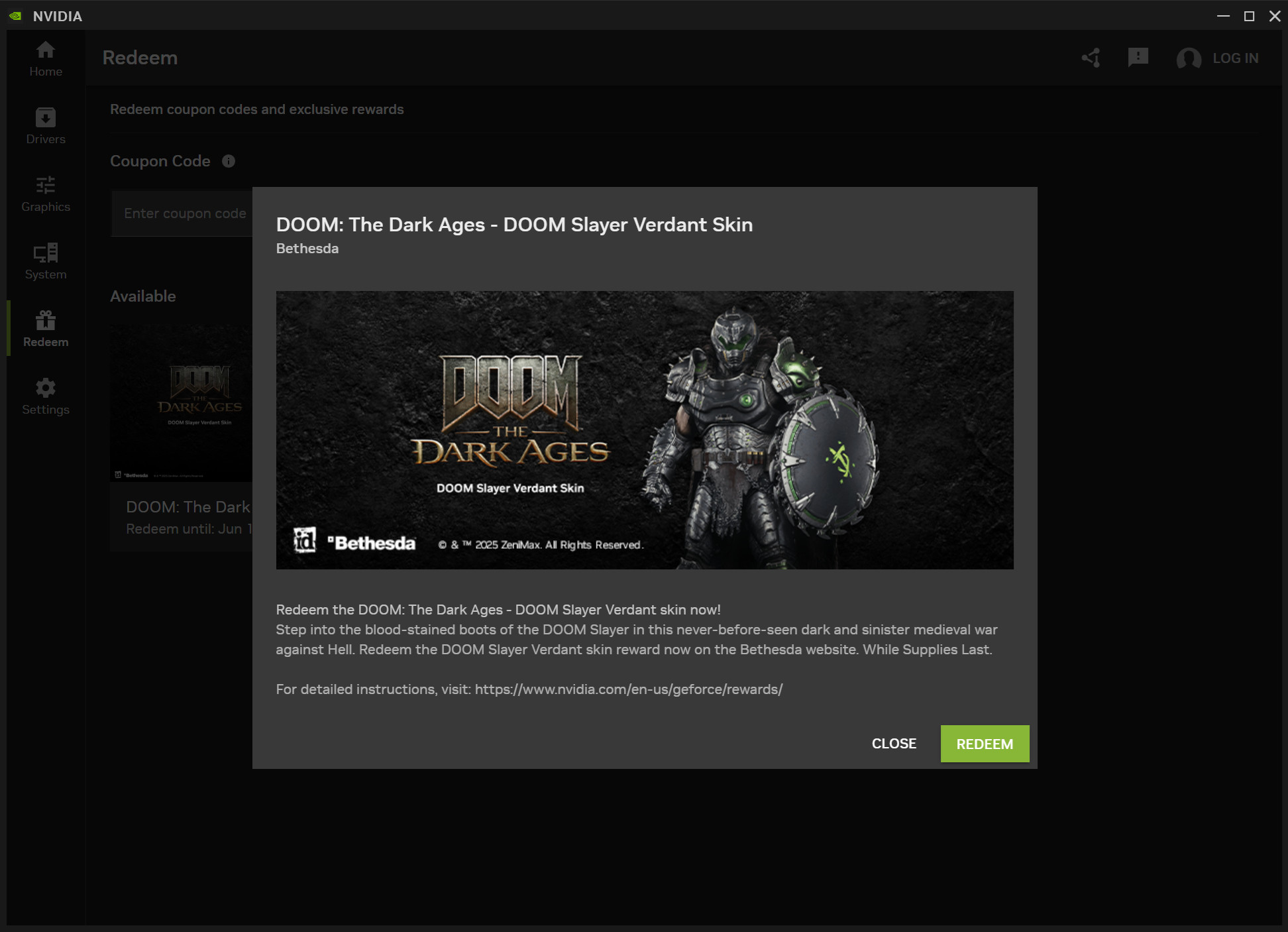The height and width of the screenshot is (932, 1288).
Task: Open the Home section in sidebar
Action: pos(46,58)
